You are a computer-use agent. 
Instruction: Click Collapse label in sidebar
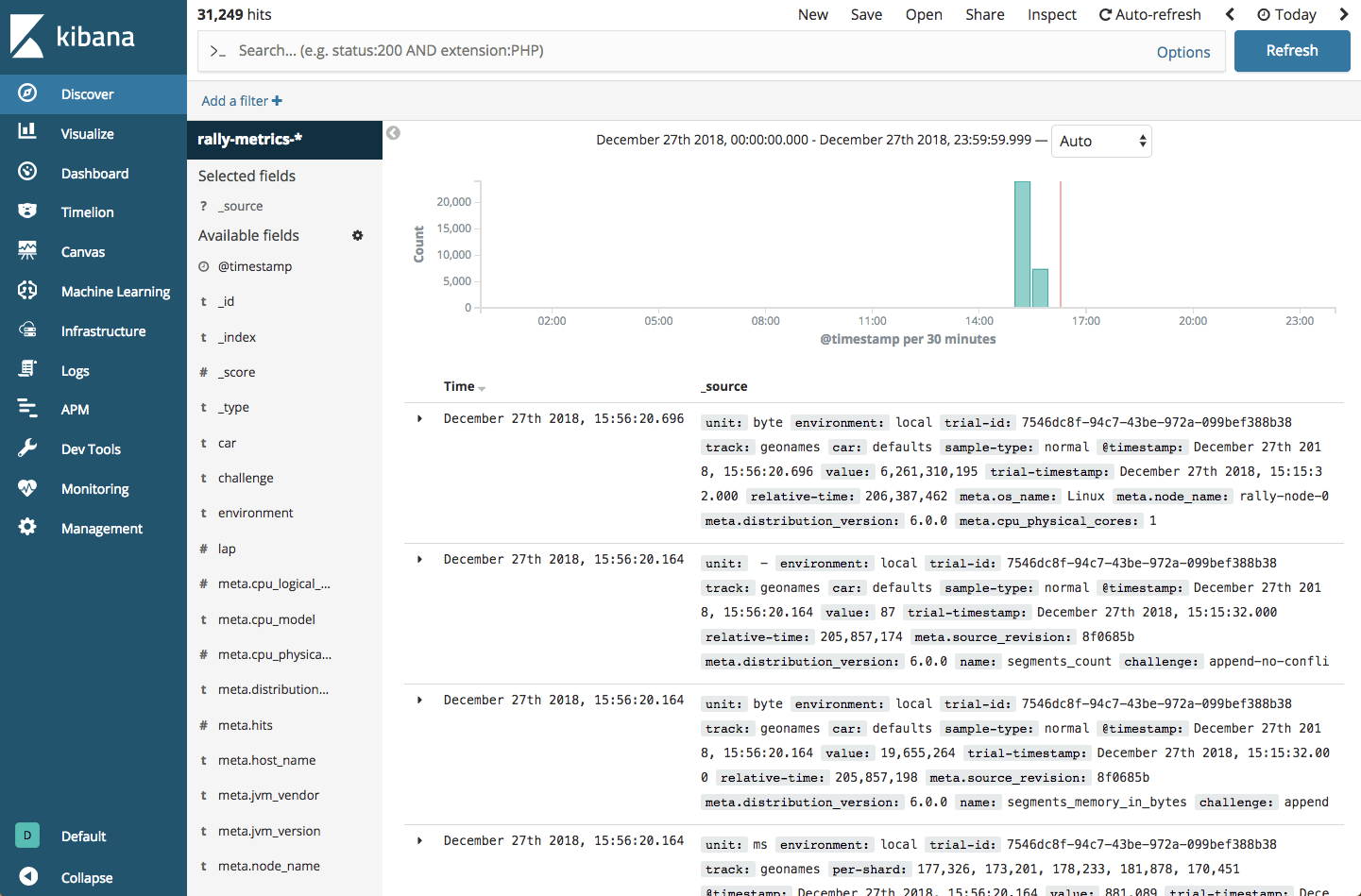tap(87, 878)
